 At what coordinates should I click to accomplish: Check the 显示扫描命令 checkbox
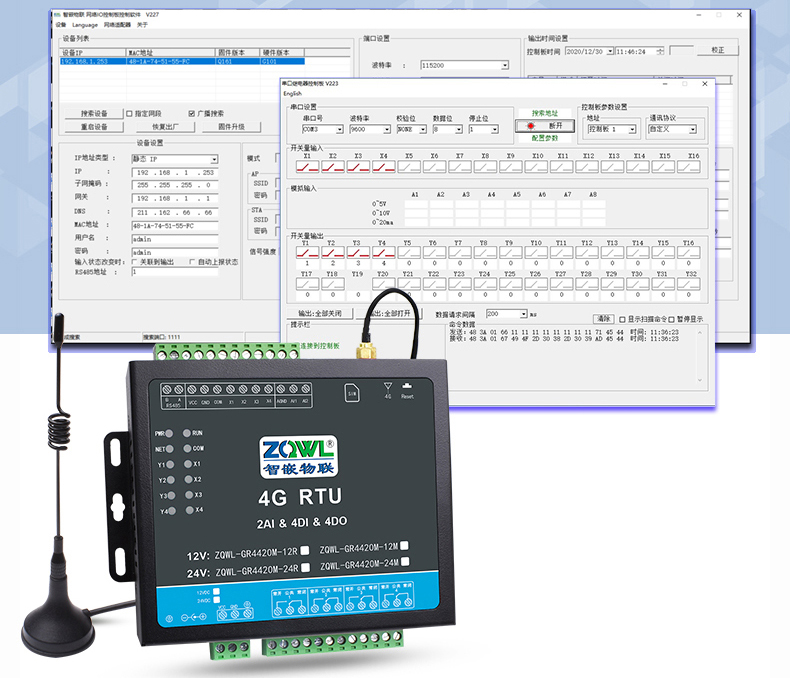(x=622, y=319)
